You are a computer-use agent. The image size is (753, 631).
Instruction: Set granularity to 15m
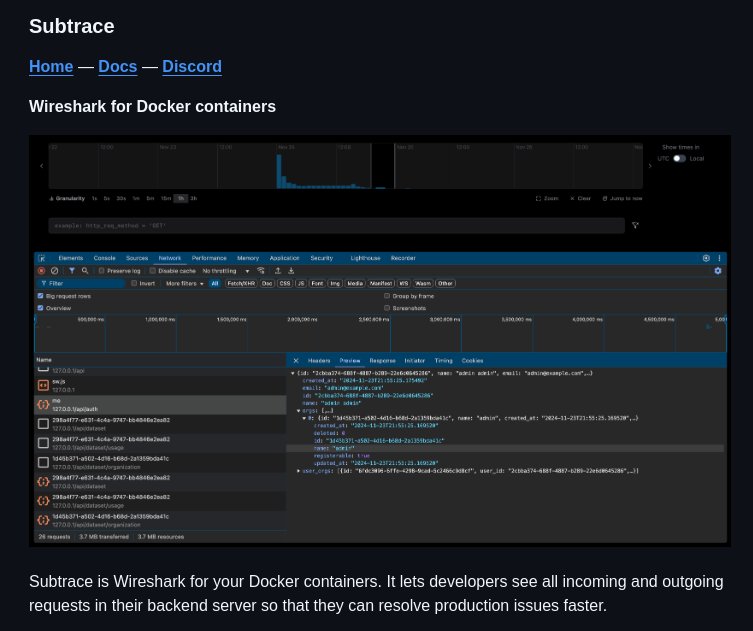tap(166, 198)
